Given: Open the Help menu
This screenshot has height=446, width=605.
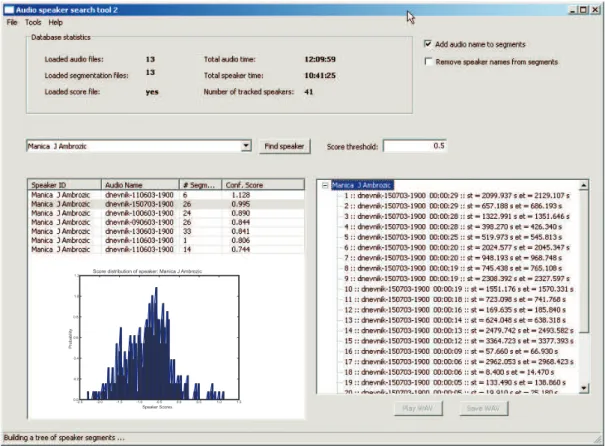Looking at the screenshot, I should (x=56, y=22).
